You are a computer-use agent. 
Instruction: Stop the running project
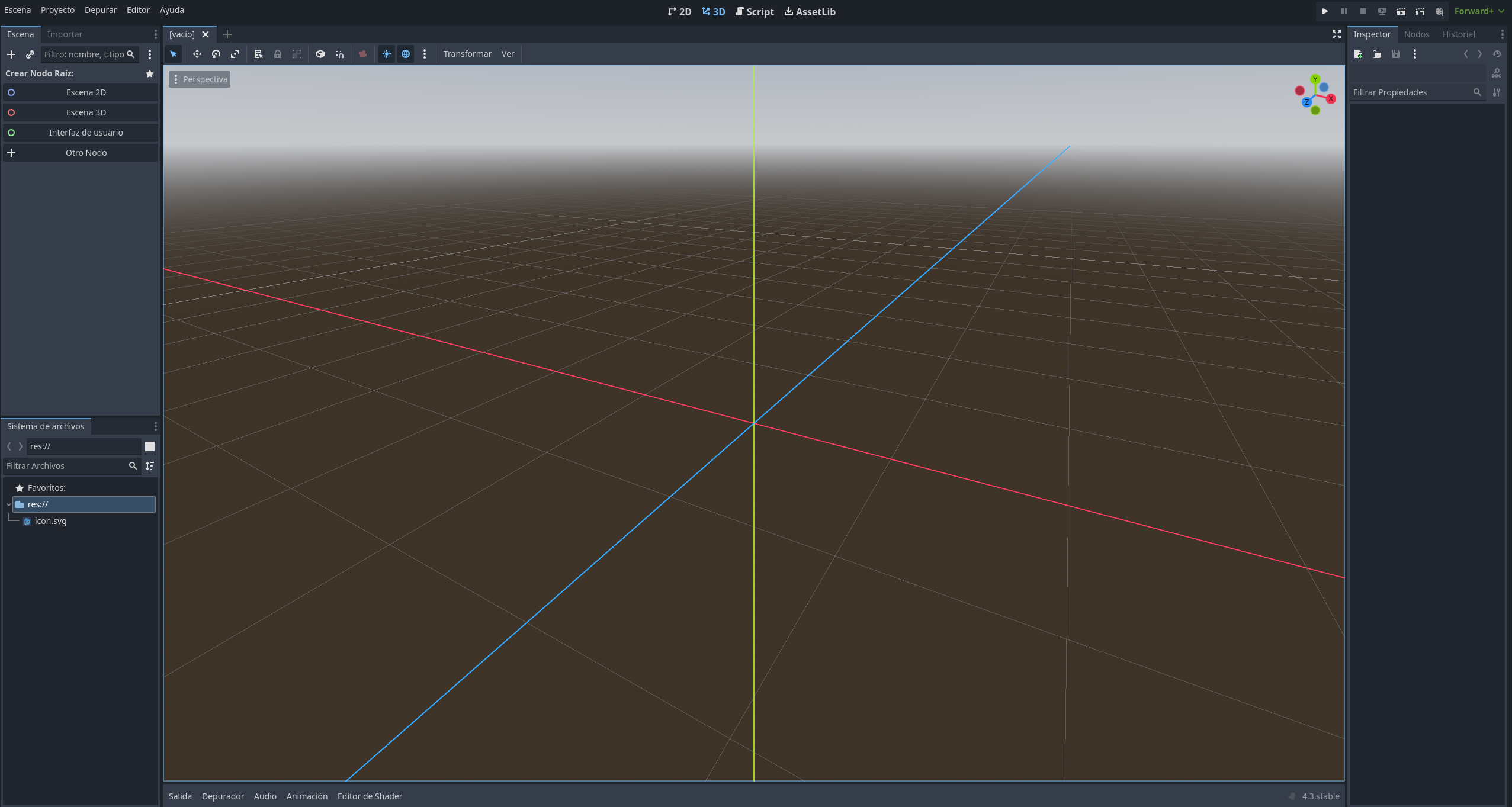(1363, 11)
